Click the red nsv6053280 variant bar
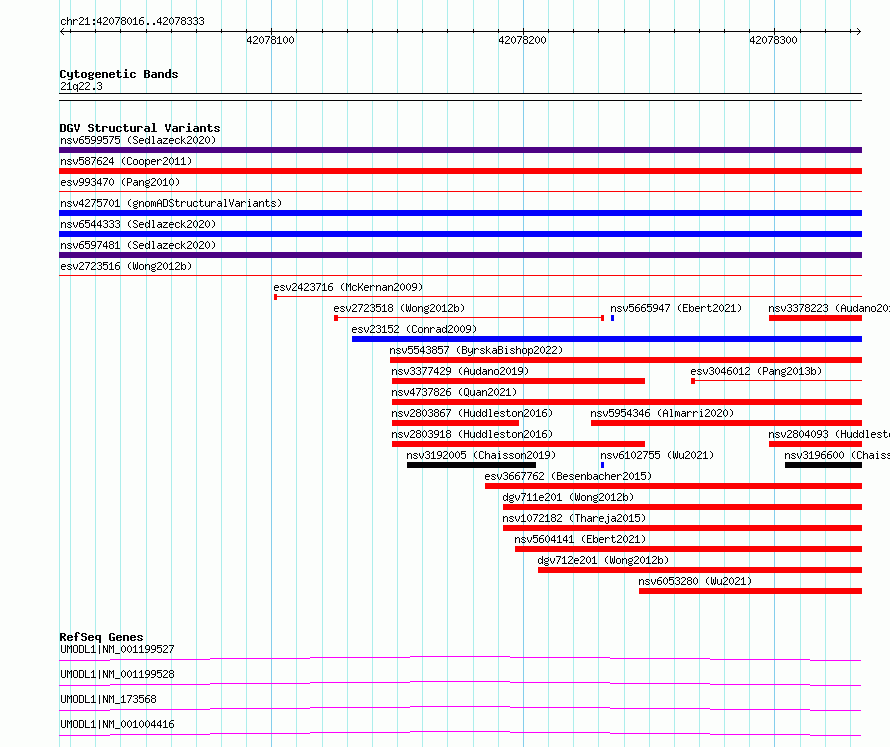Viewport: 890px width, 747px height. 750,591
